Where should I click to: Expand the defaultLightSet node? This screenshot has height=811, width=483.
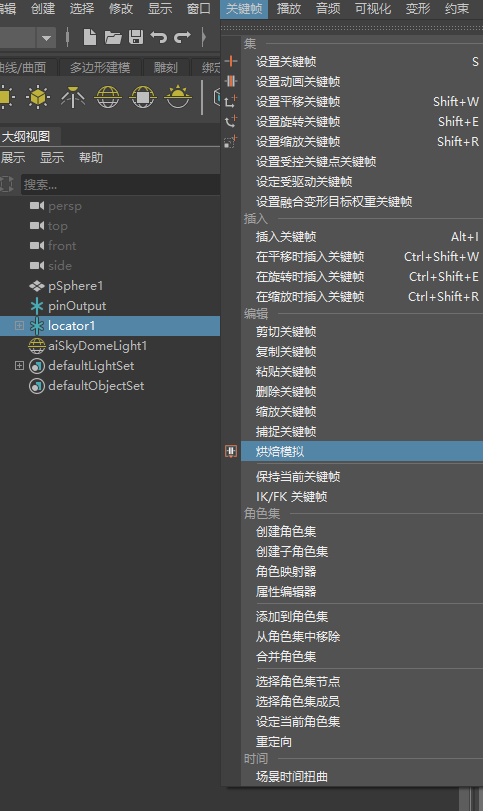tap(19, 366)
